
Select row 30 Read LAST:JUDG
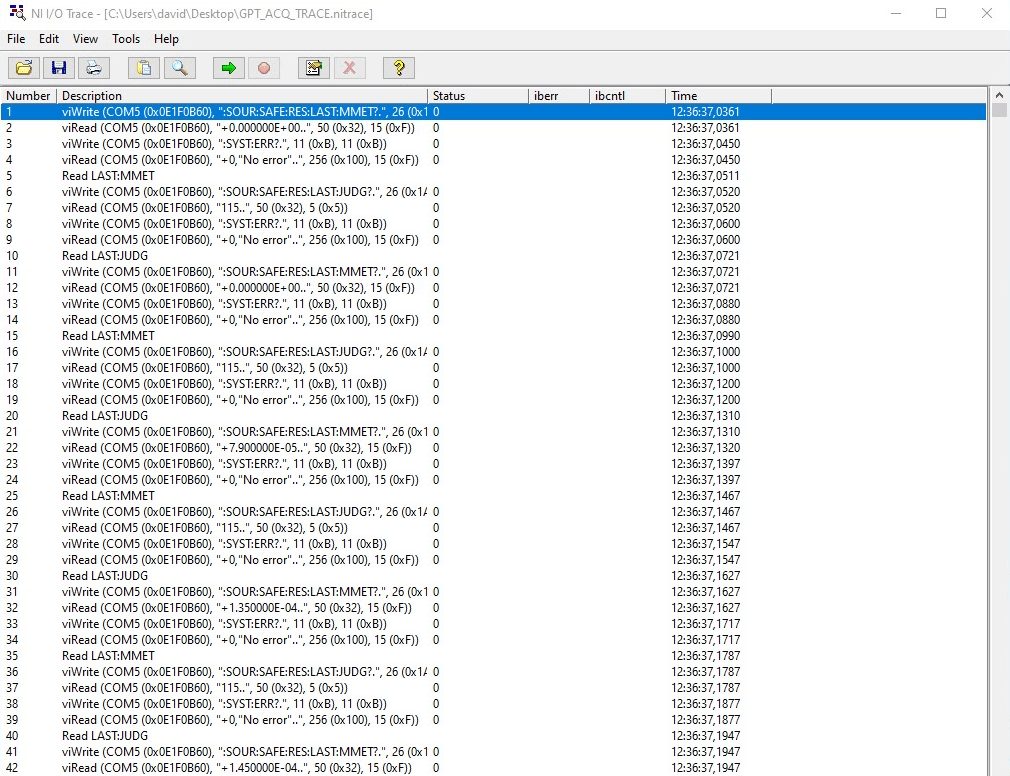tap(493, 576)
